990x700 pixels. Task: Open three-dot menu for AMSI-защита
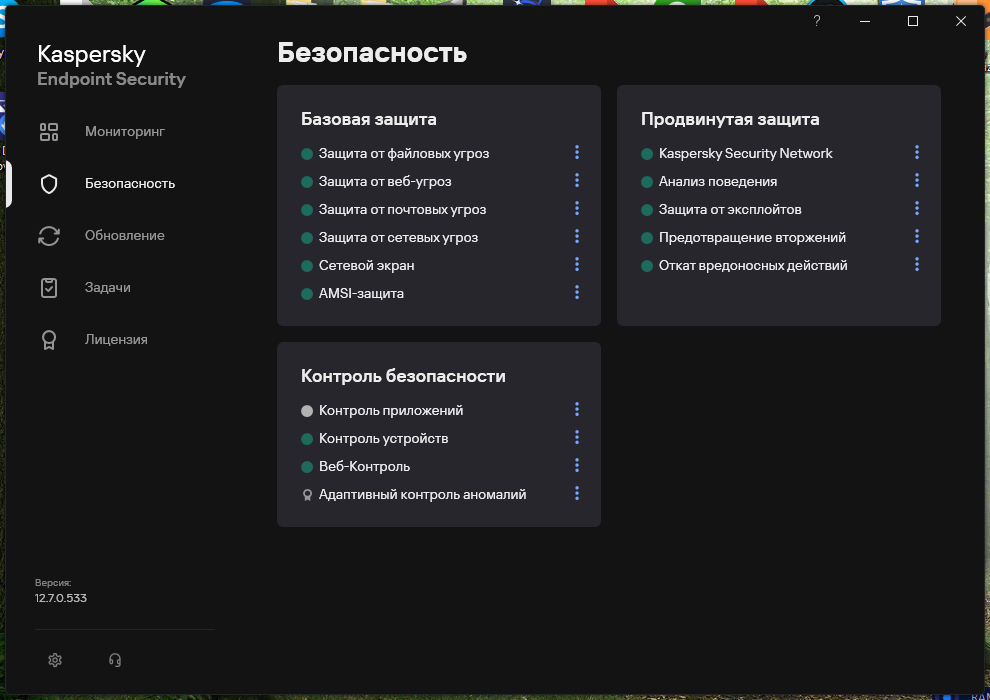click(576, 292)
